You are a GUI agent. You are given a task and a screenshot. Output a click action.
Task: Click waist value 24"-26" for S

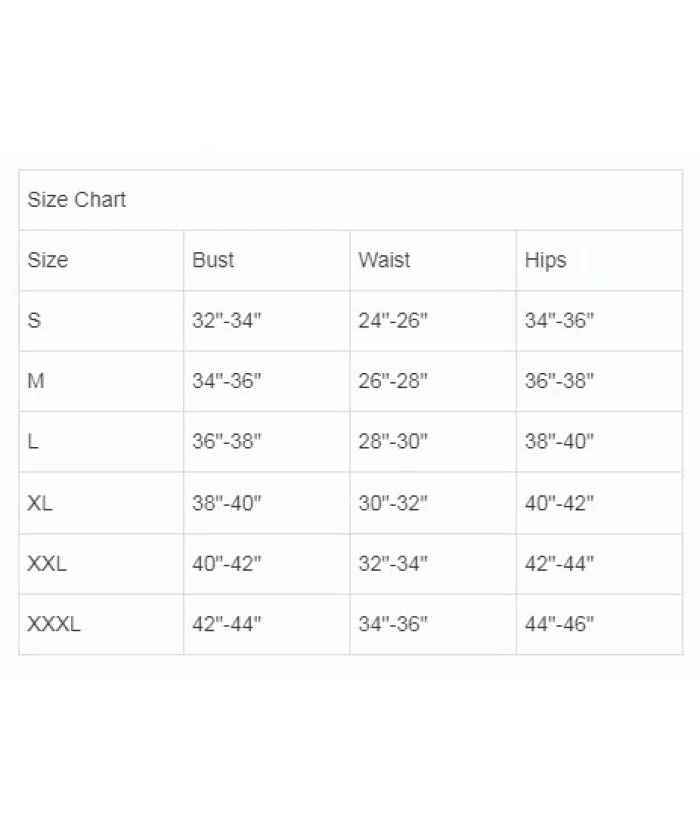tap(393, 321)
